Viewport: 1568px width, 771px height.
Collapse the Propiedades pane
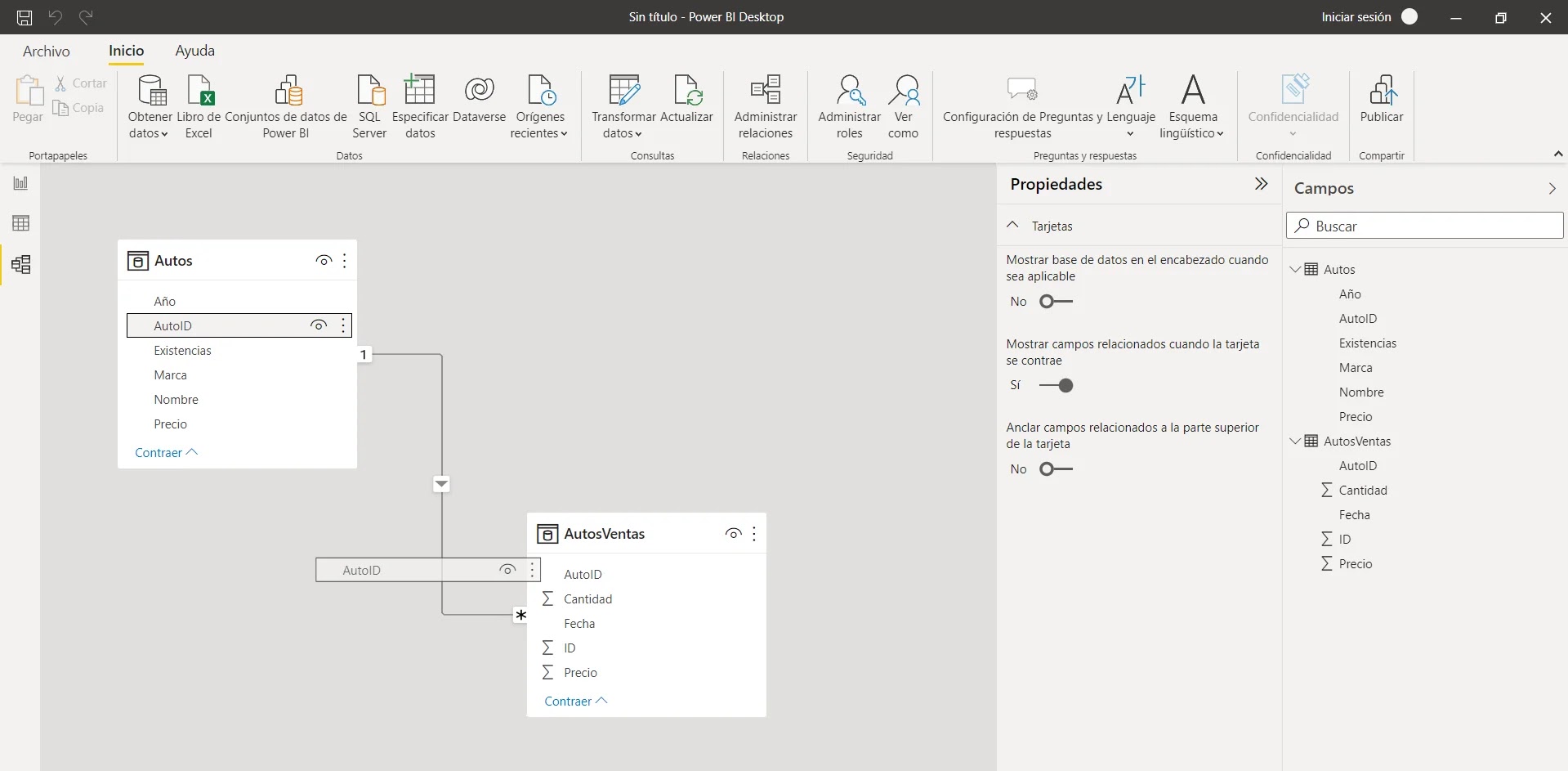[1262, 184]
